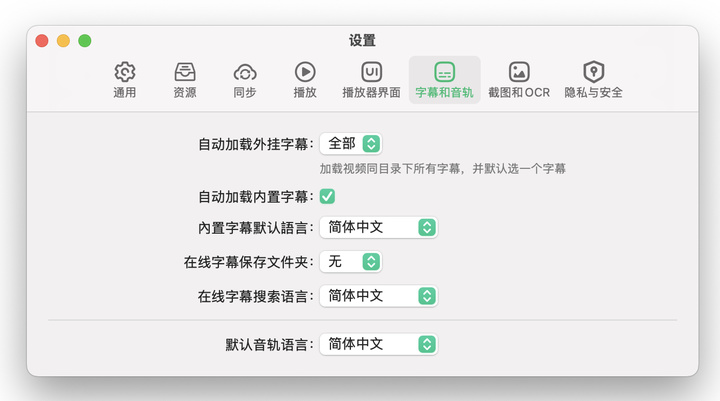Open the 在线字幕搜索语言 dropdown
This screenshot has height=401, width=720.
[378, 296]
